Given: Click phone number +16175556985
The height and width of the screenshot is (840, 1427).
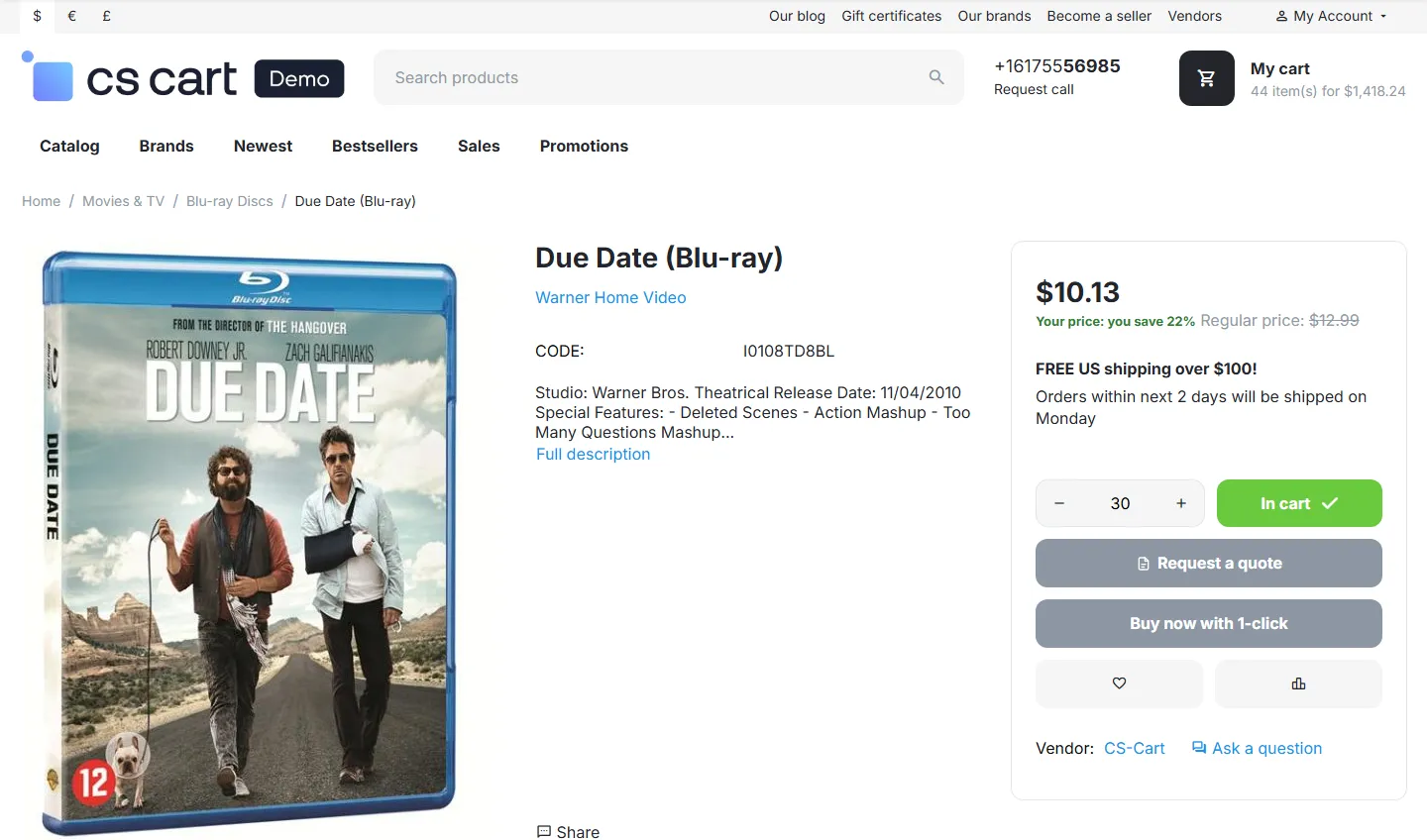Looking at the screenshot, I should tap(1057, 66).
